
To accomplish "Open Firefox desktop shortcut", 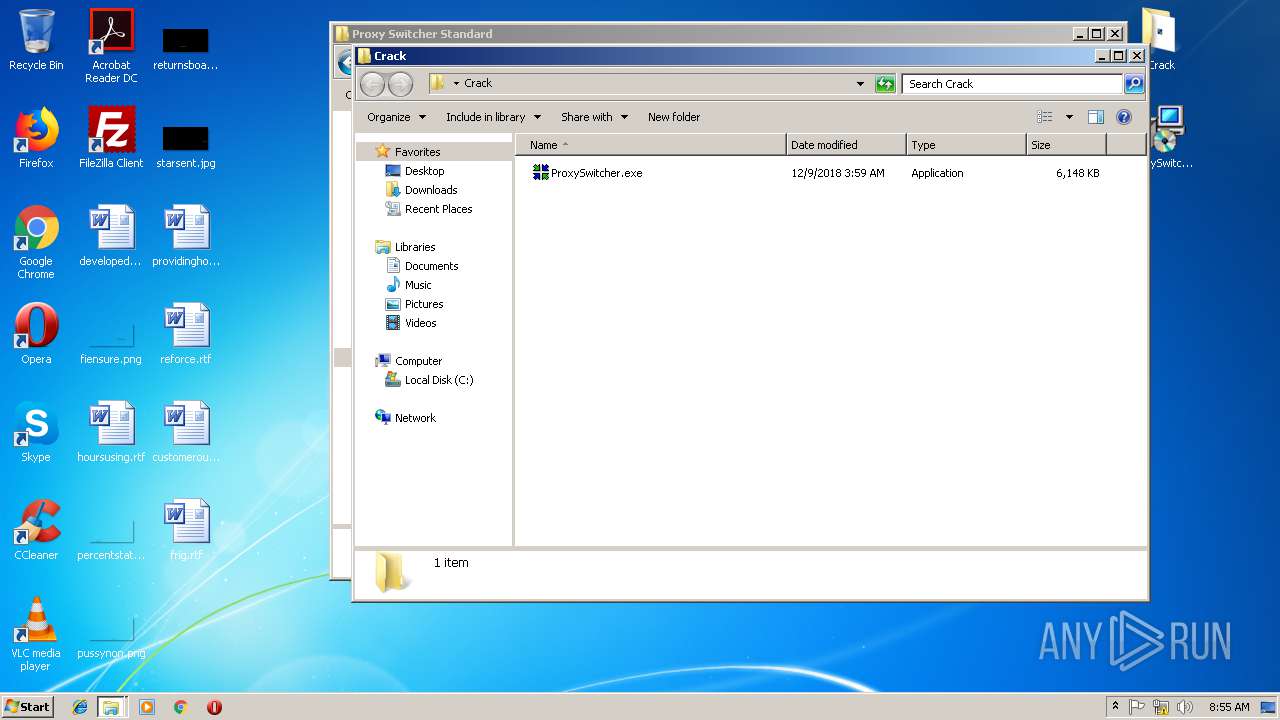I will click(36, 138).
